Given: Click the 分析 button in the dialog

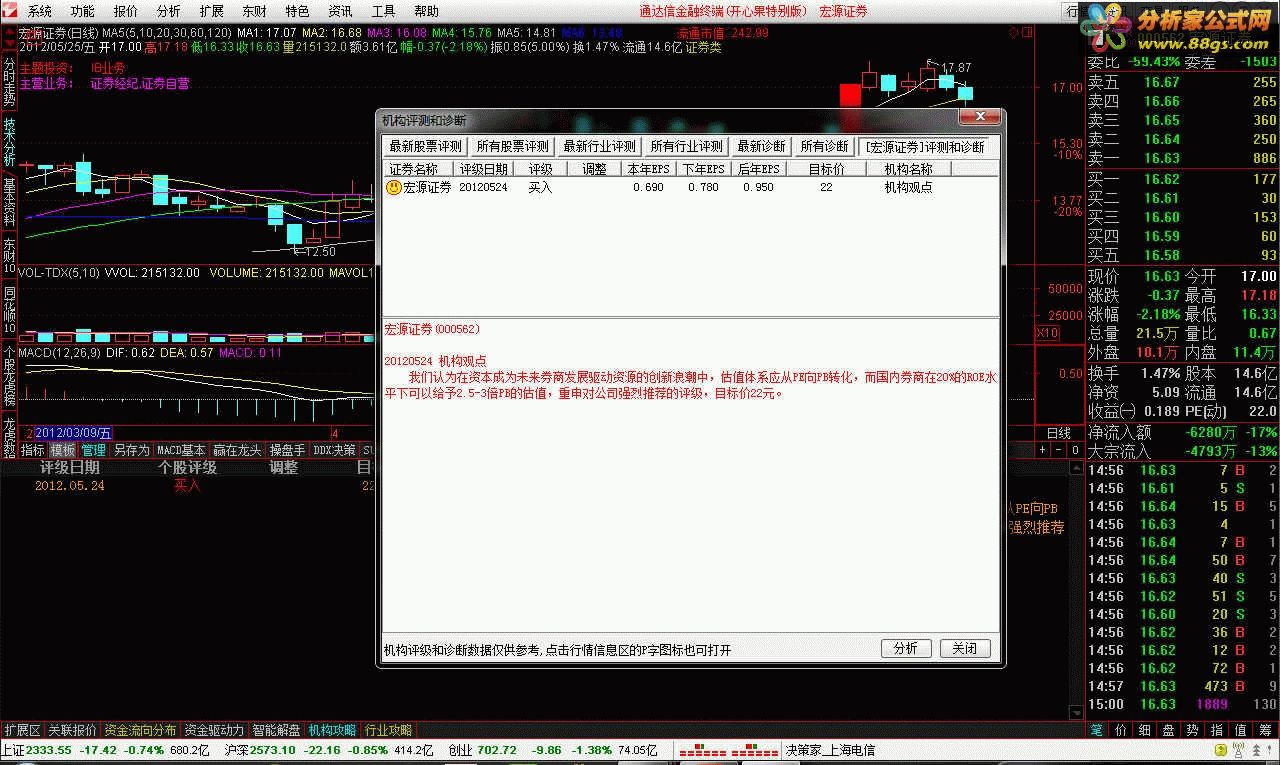Looking at the screenshot, I should (906, 648).
